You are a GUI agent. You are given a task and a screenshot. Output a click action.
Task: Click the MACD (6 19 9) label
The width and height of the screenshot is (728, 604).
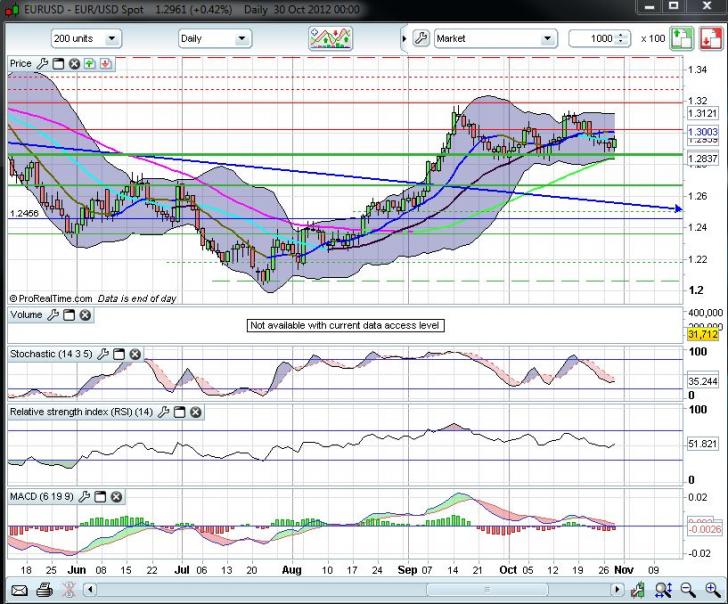[41, 497]
